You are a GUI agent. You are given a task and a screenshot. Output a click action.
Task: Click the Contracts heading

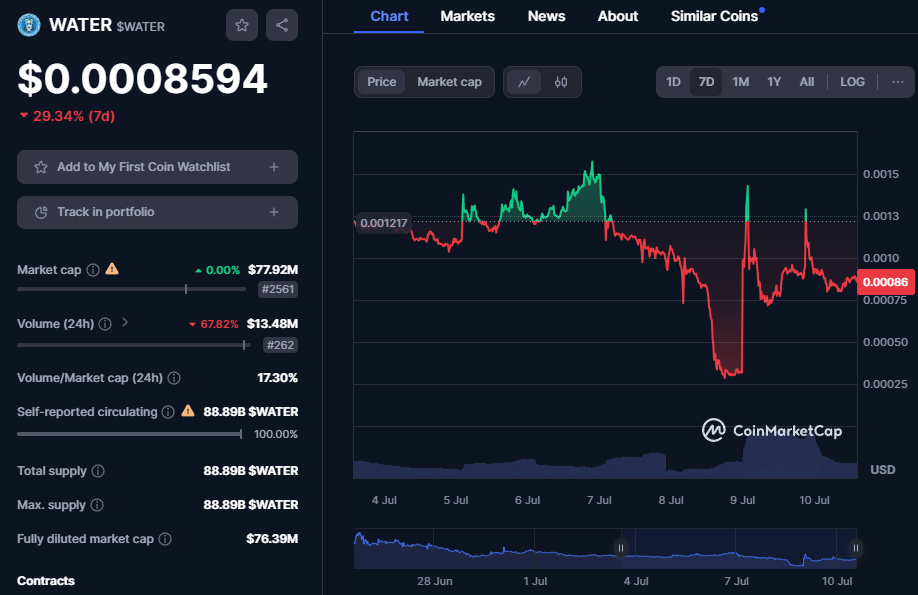(46, 581)
